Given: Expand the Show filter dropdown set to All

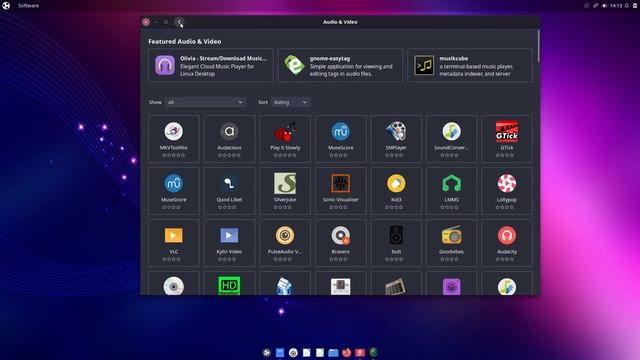Looking at the screenshot, I should point(206,102).
